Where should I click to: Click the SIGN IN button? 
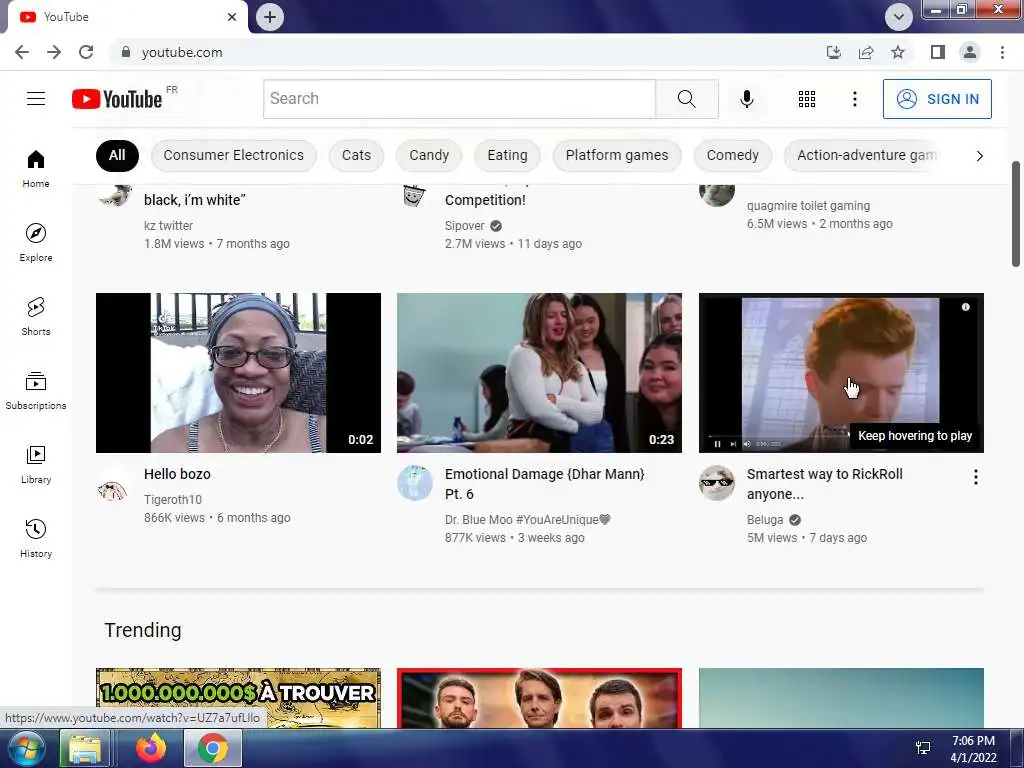pos(937,99)
